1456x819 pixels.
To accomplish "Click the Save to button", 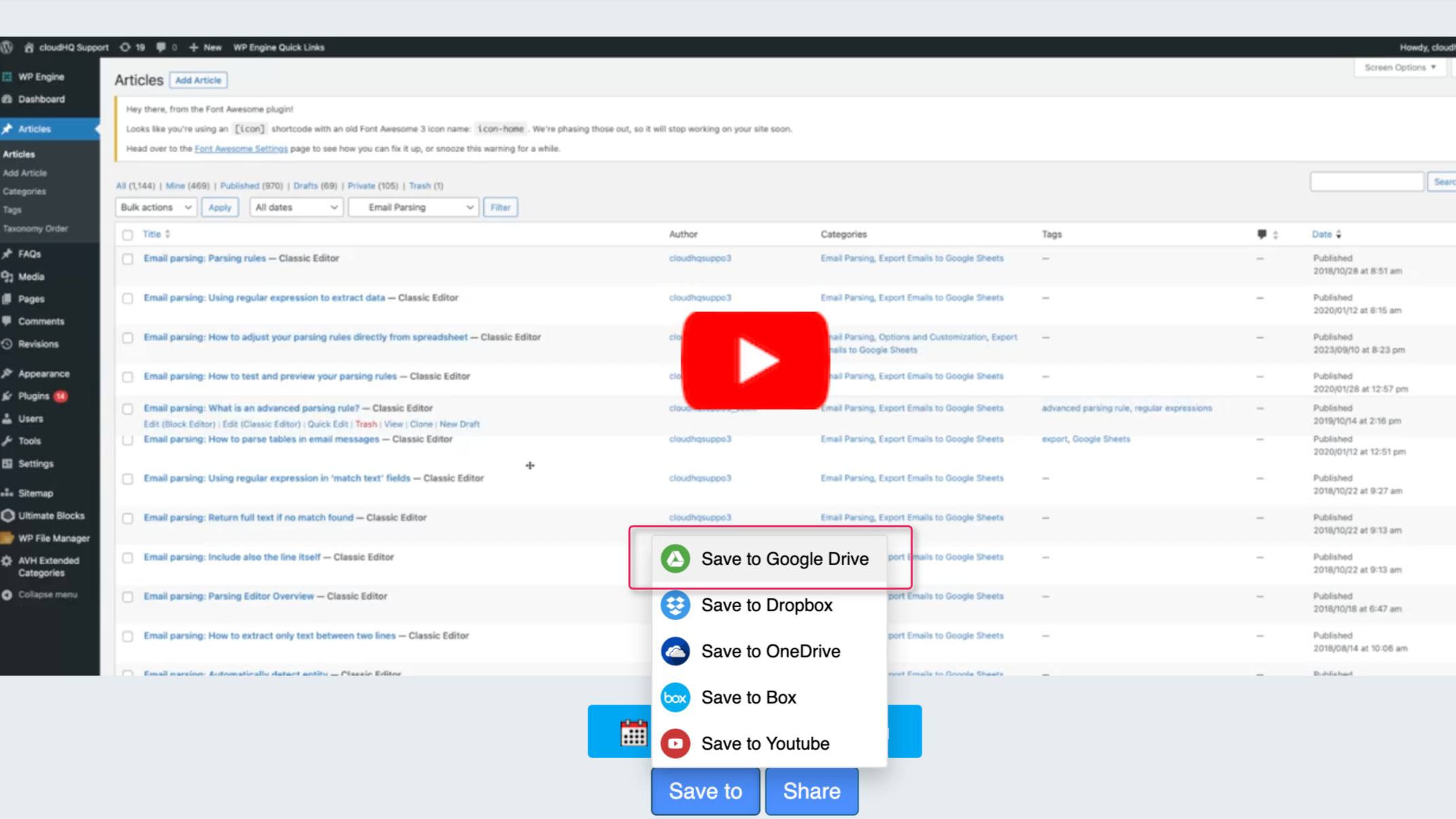I will coord(706,791).
